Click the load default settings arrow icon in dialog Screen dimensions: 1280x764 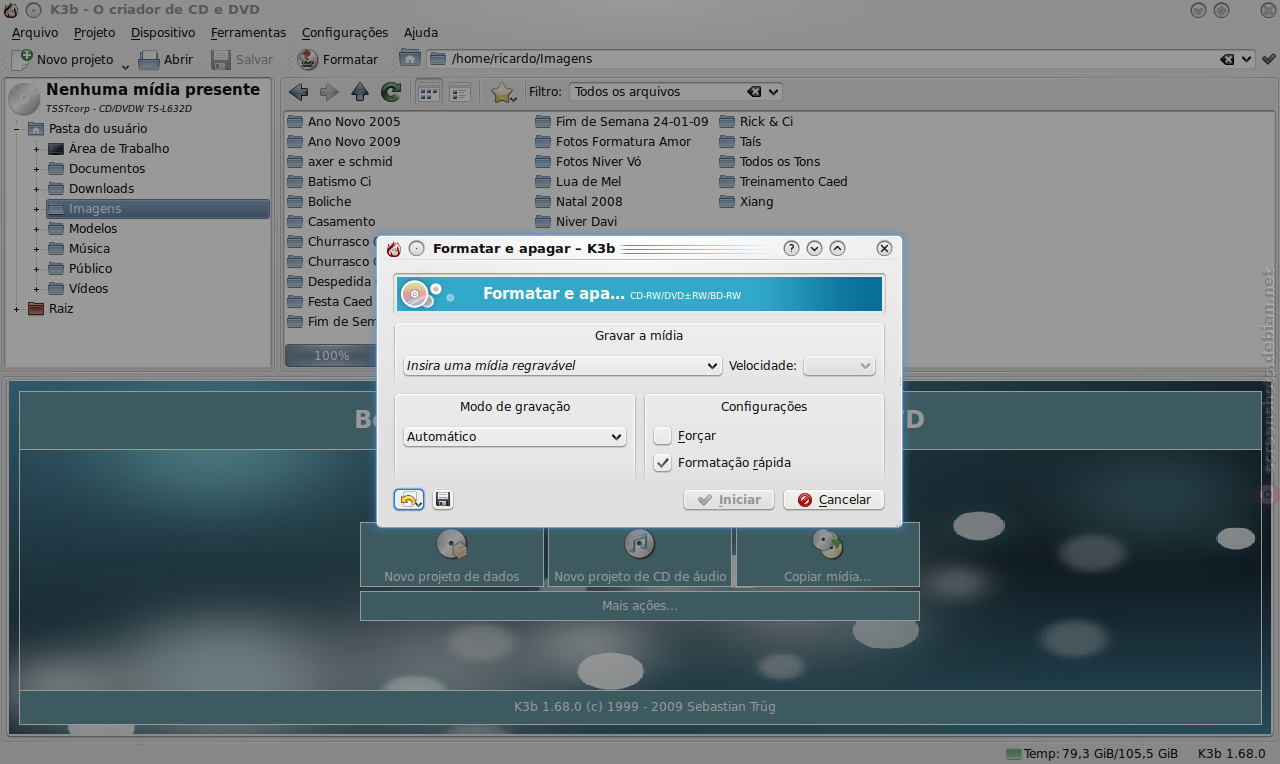pos(409,500)
